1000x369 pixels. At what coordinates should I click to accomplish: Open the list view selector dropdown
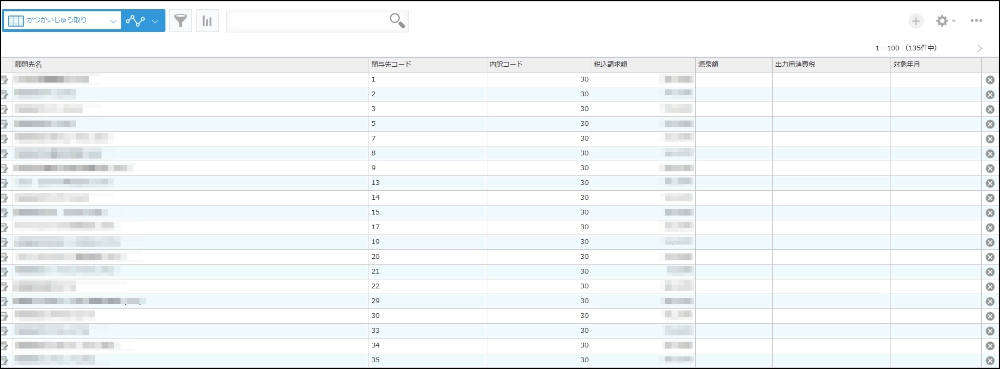[x=62, y=20]
